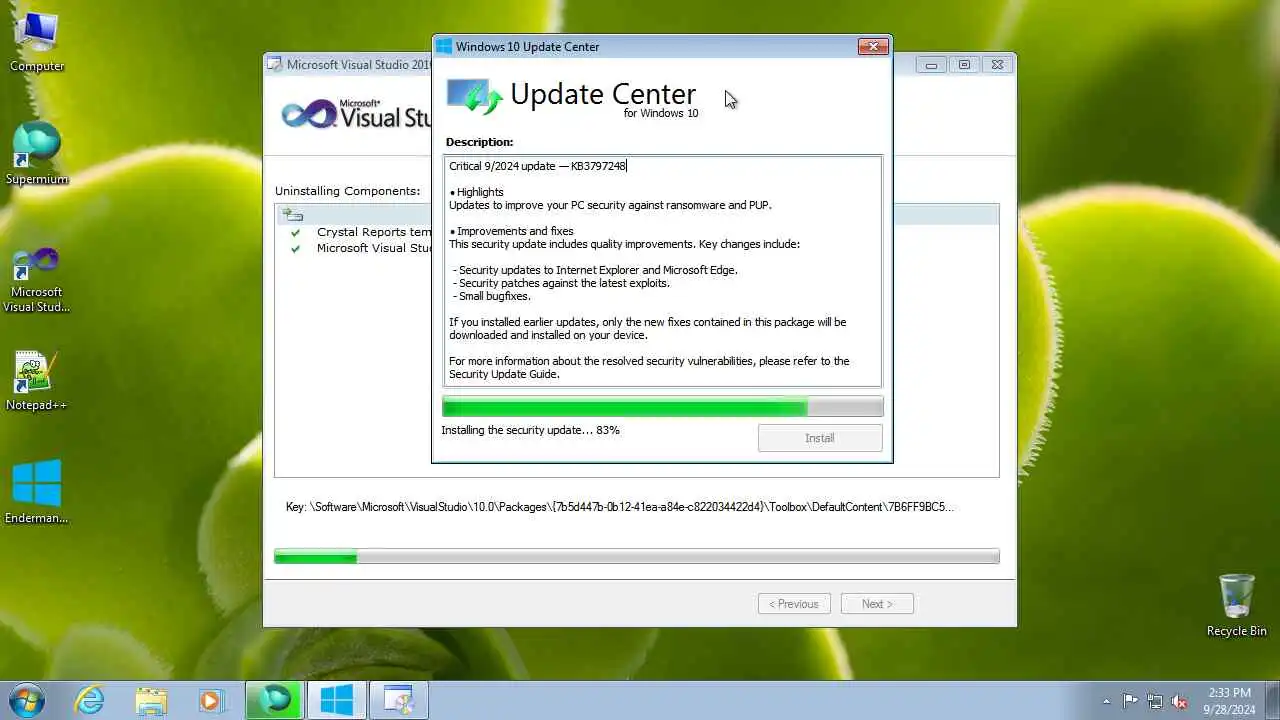The image size is (1280, 720).
Task: Open the muted volume tray icon
Action: 1179,701
